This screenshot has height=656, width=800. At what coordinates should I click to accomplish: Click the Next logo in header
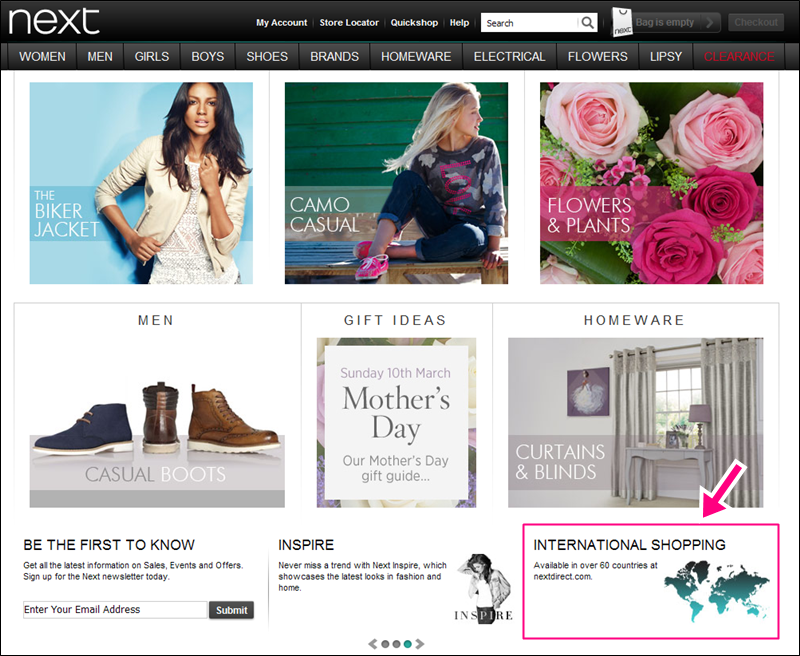click(54, 22)
